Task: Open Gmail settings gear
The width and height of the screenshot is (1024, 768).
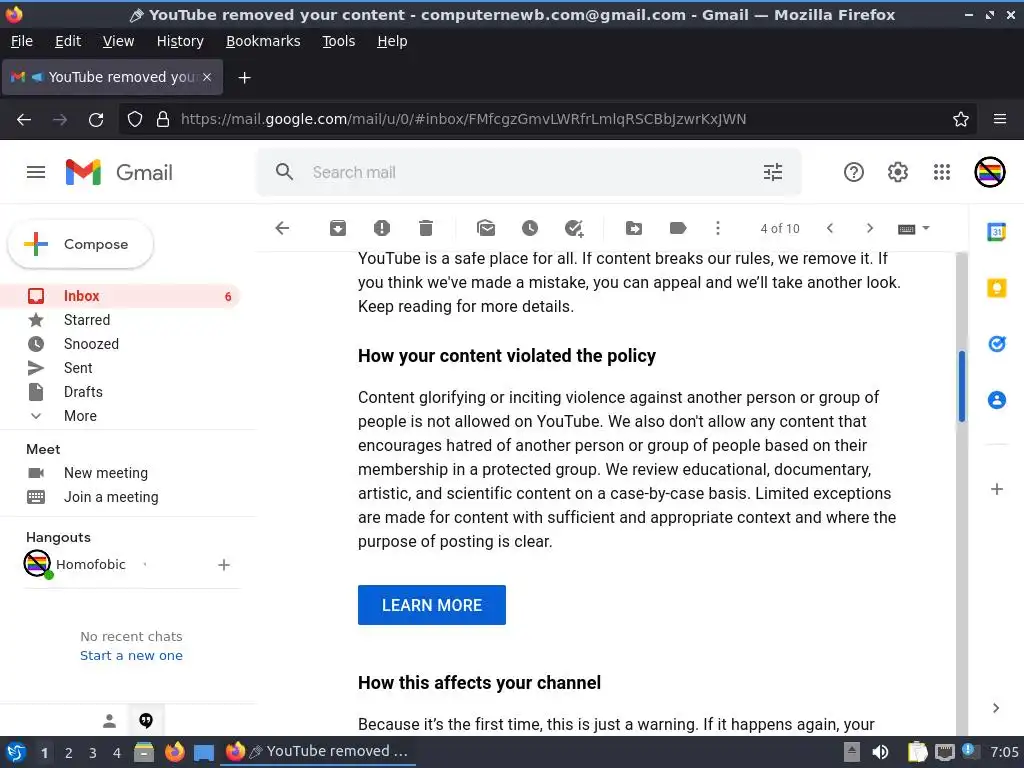Action: pos(897,172)
